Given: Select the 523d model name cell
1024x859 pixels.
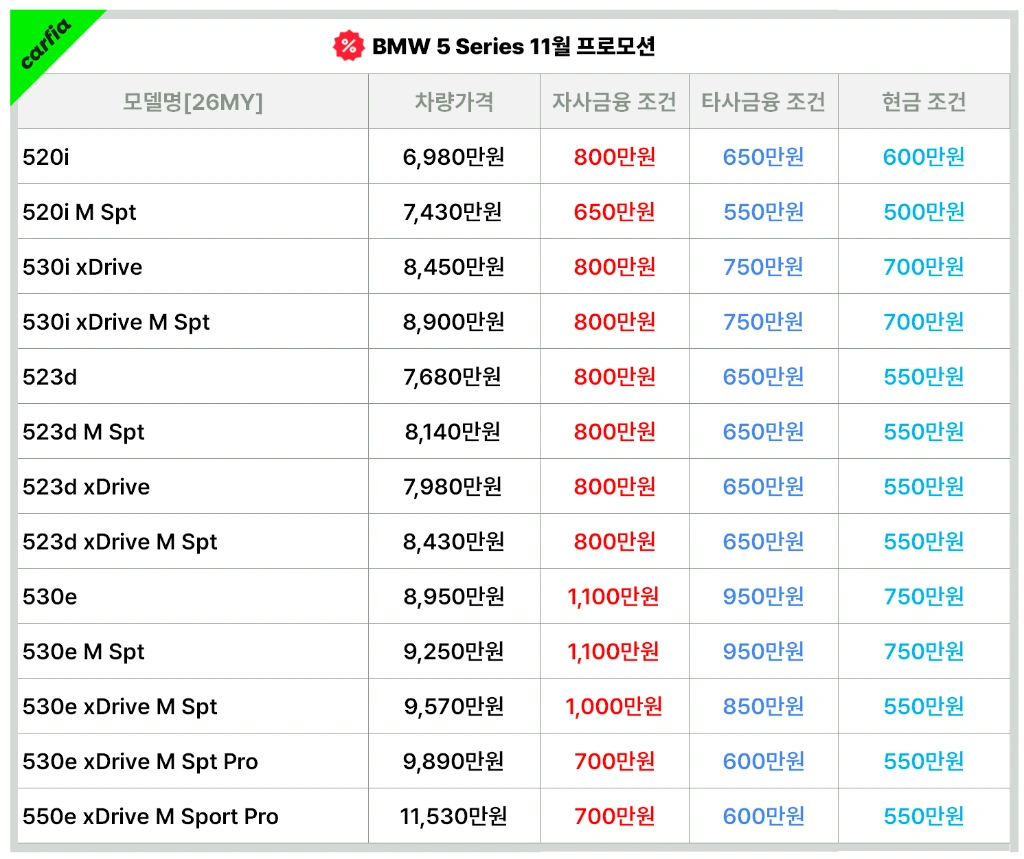Looking at the screenshot, I should (50, 377).
